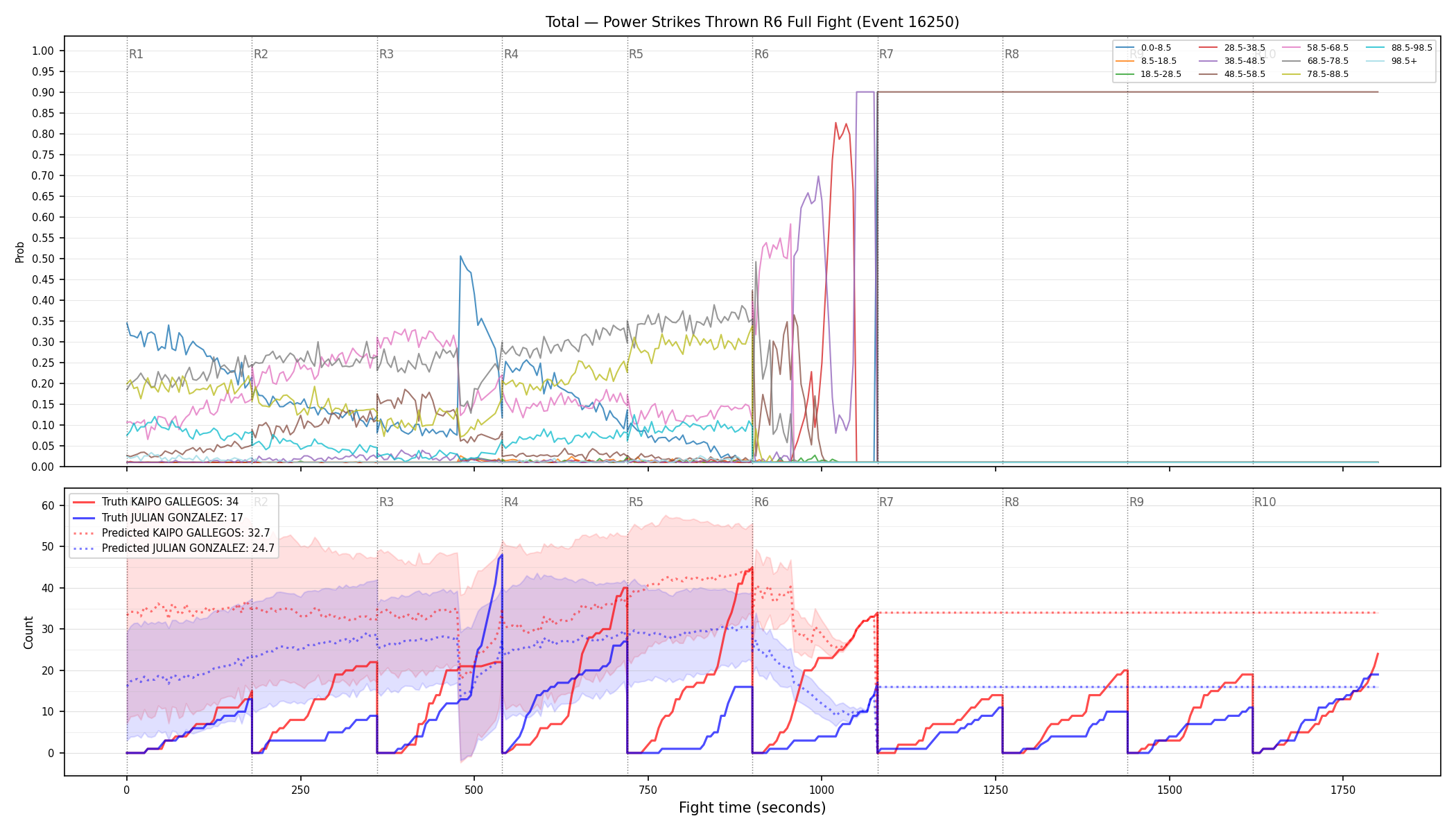Image resolution: width=1456 pixels, height=832 pixels.
Task: Click the 750 tick on the fight time axis
Action: pos(648,790)
